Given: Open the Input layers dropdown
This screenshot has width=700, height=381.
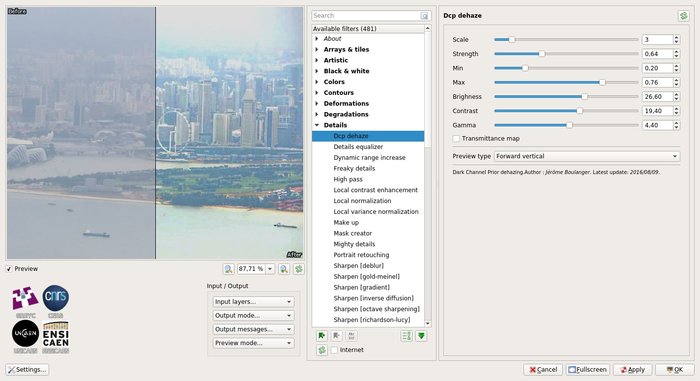Looking at the screenshot, I should coord(253,302).
